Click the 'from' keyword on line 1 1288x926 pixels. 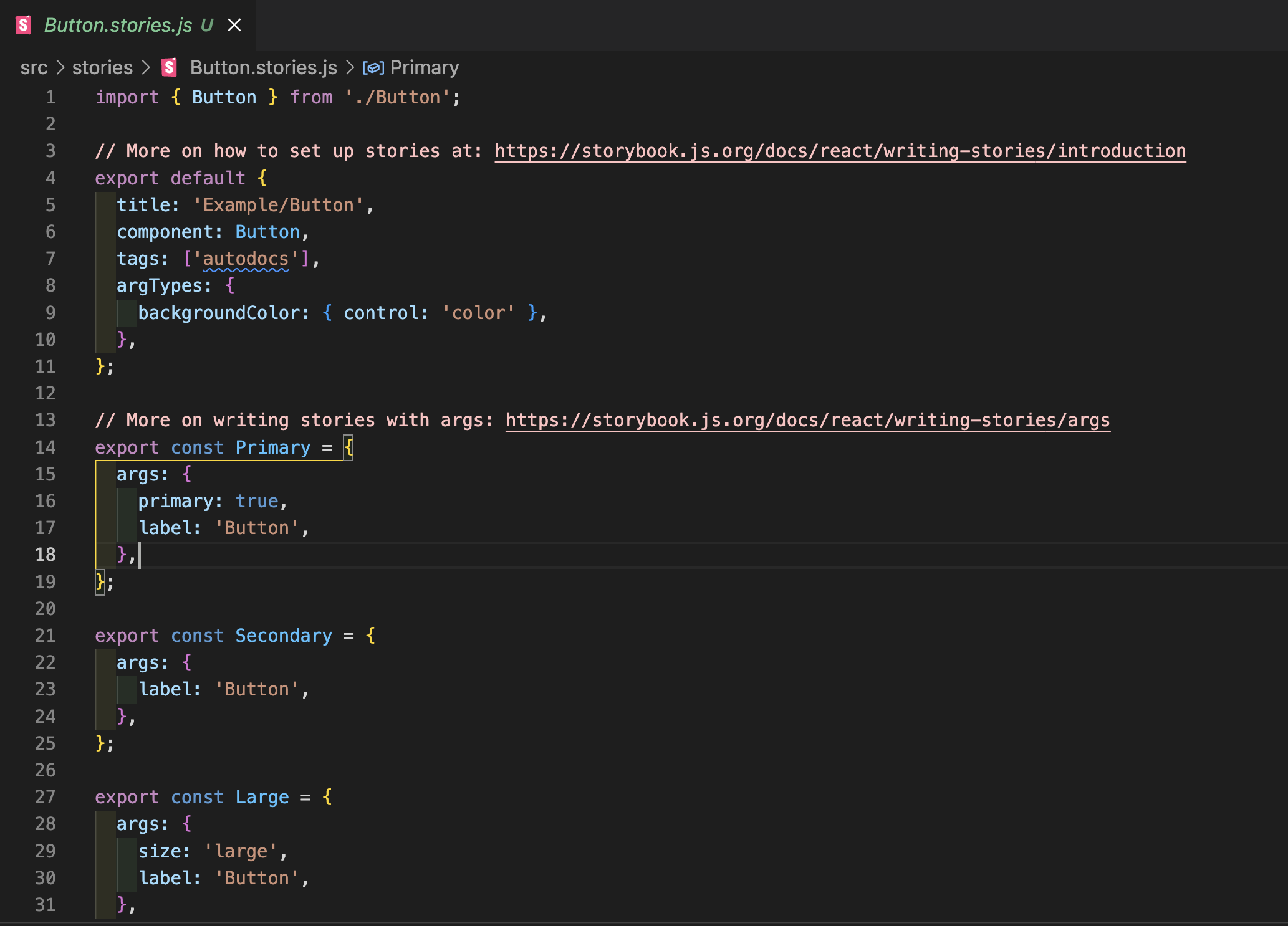(311, 97)
